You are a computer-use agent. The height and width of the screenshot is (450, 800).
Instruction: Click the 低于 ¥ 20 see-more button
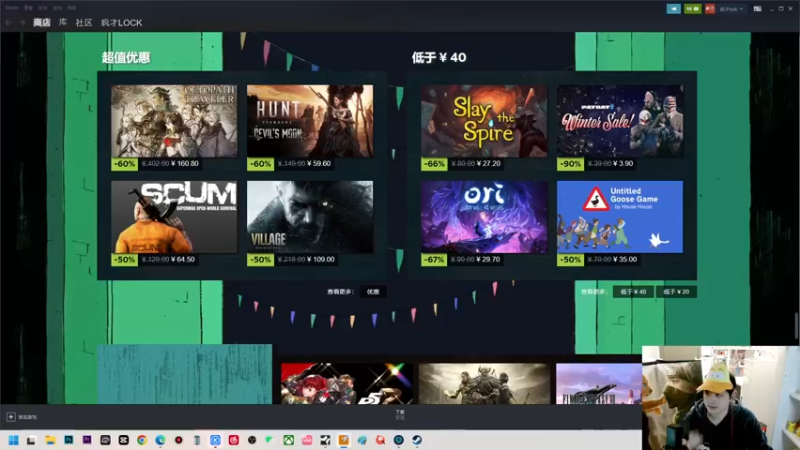pyautogui.click(x=676, y=292)
